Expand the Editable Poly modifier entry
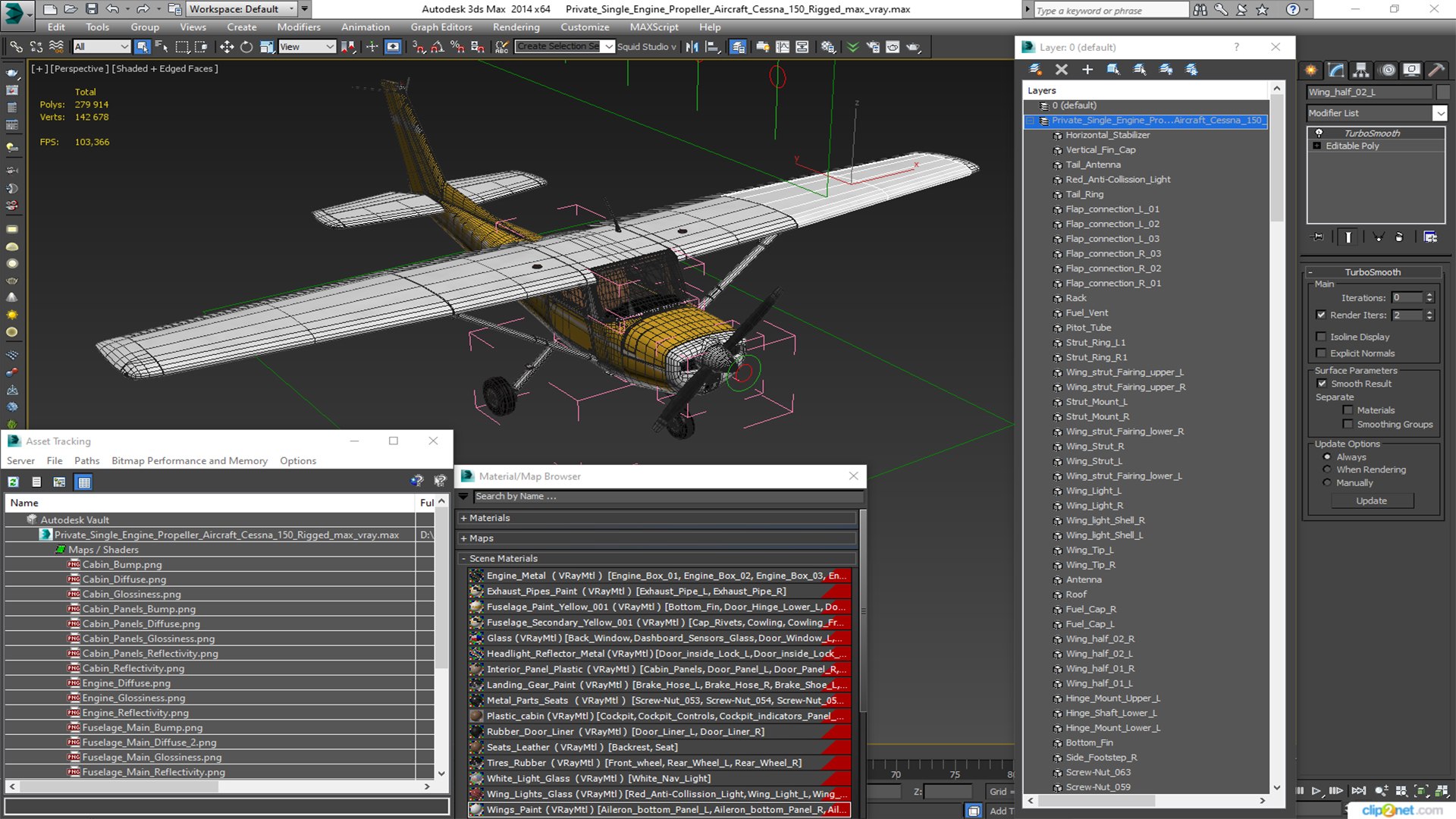 [x=1317, y=146]
